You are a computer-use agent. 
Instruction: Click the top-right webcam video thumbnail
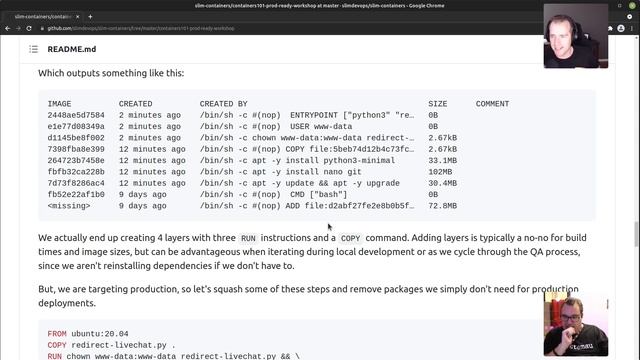coord(576,36)
